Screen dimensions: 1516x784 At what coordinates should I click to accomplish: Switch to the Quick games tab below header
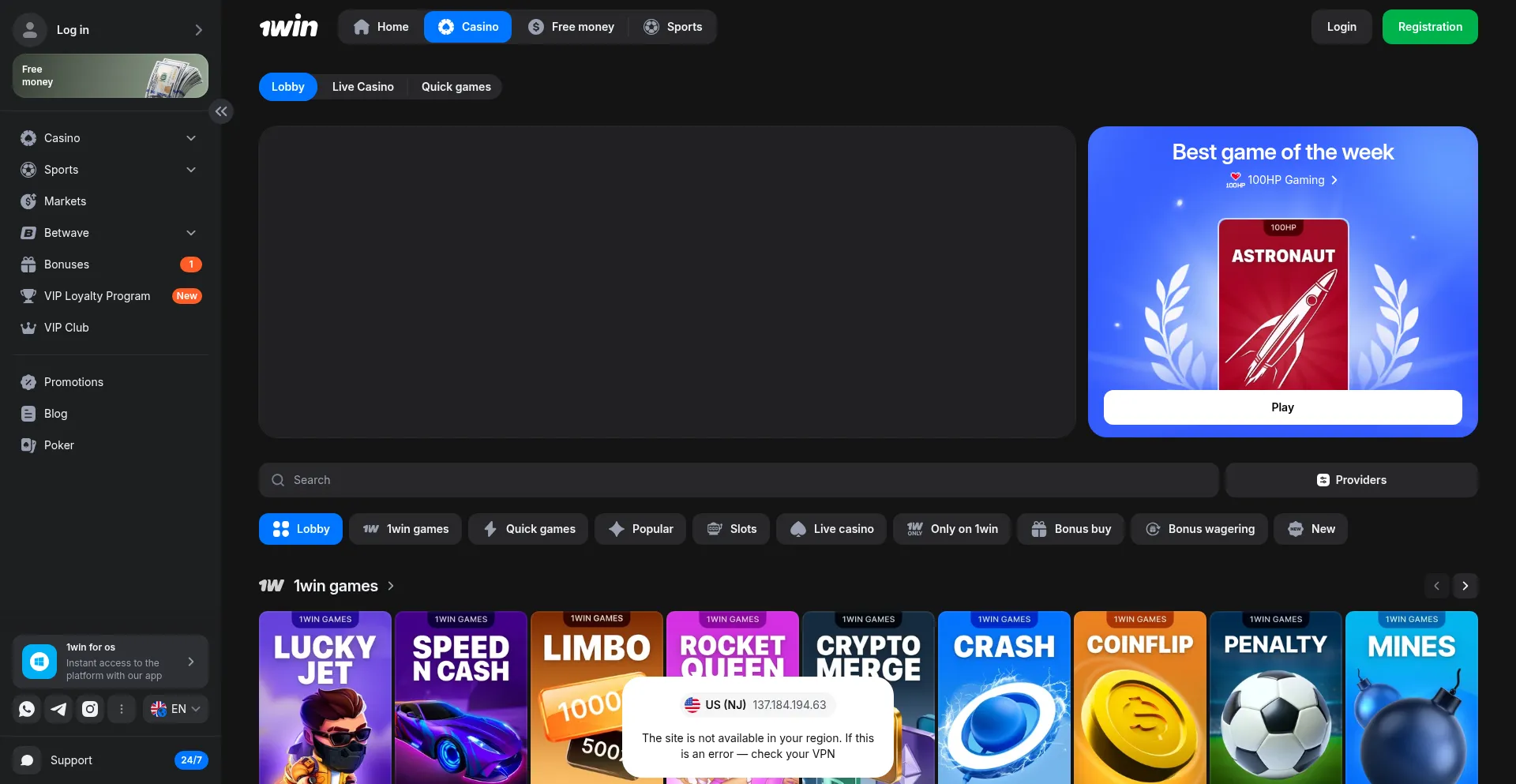(456, 87)
